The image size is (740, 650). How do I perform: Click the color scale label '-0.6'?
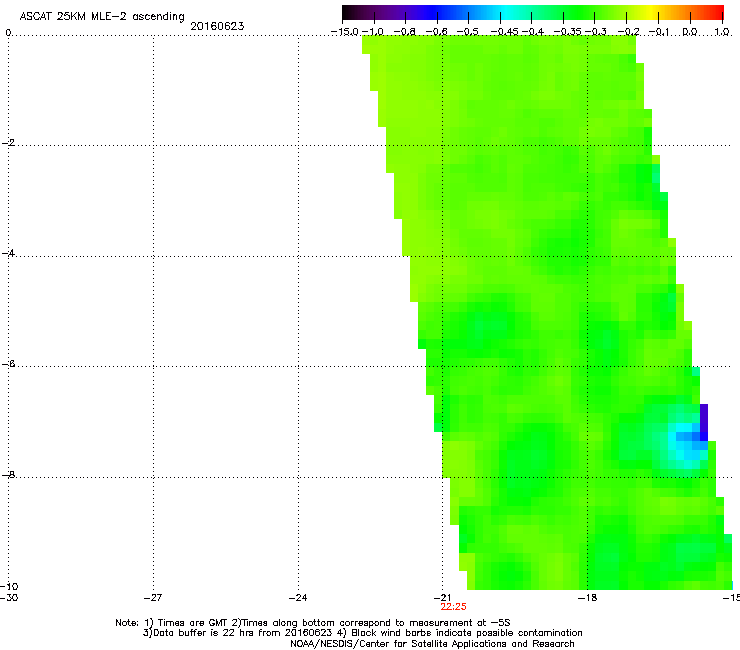[x=437, y=32]
